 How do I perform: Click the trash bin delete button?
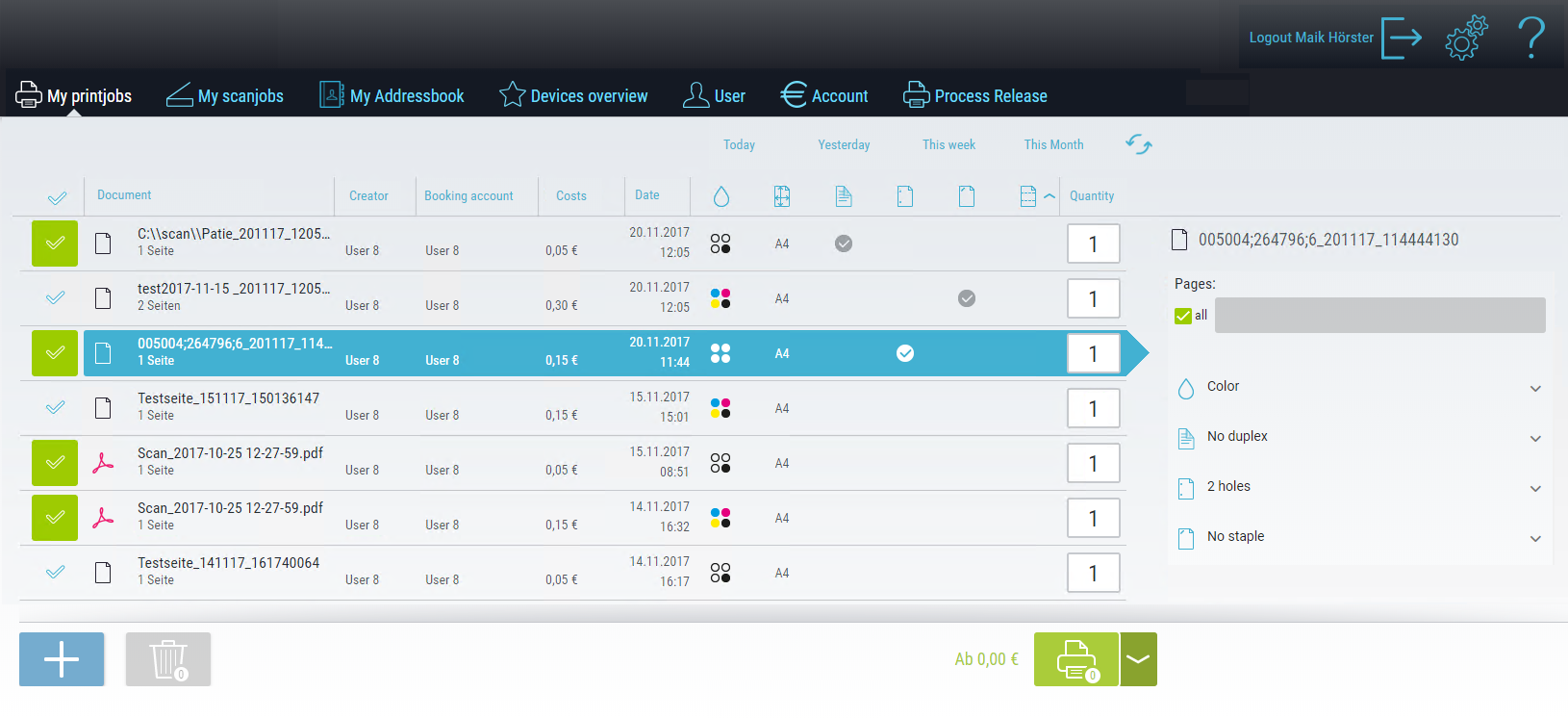[168, 659]
